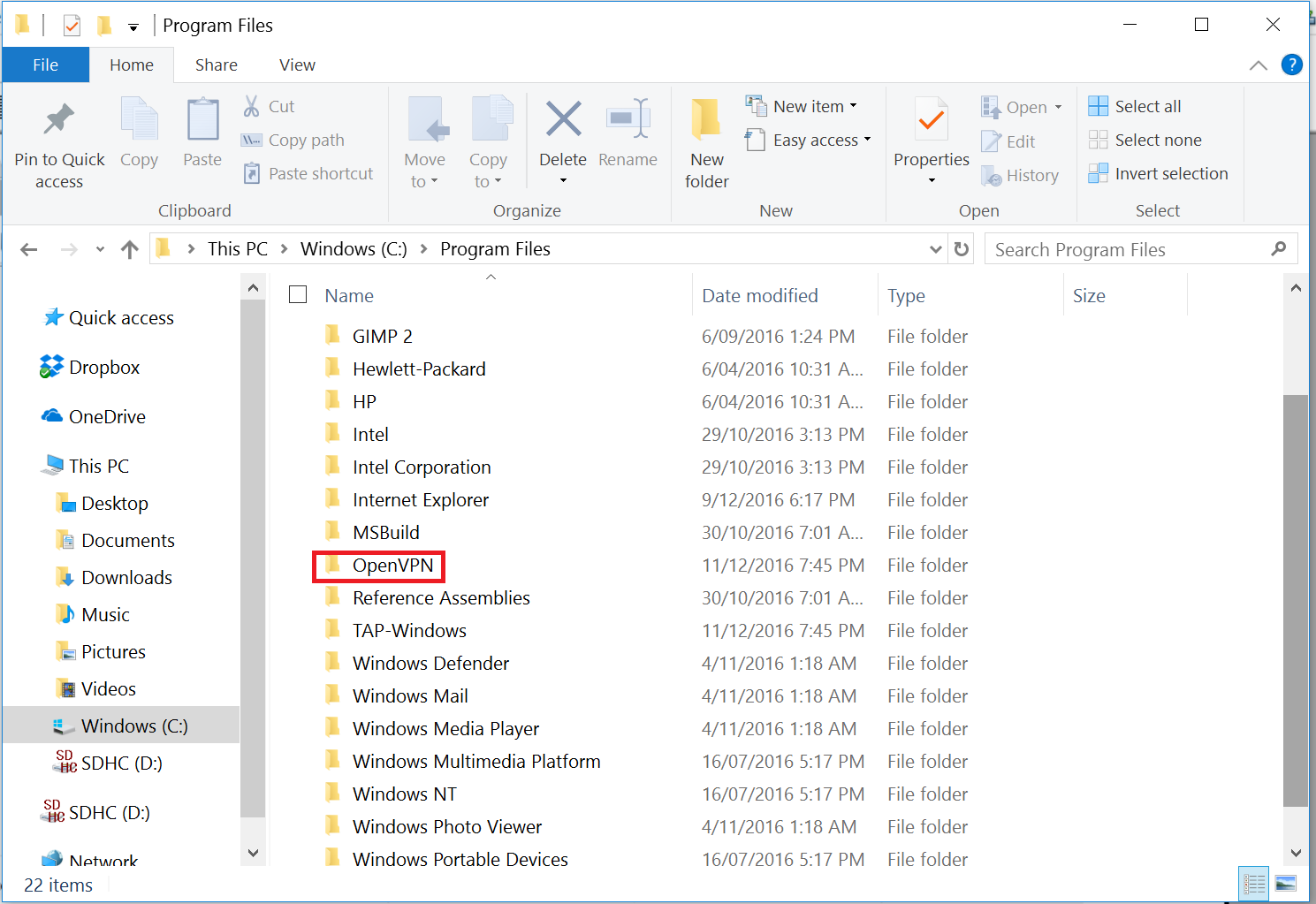Expand address bar history dropdown arrow

click(936, 249)
